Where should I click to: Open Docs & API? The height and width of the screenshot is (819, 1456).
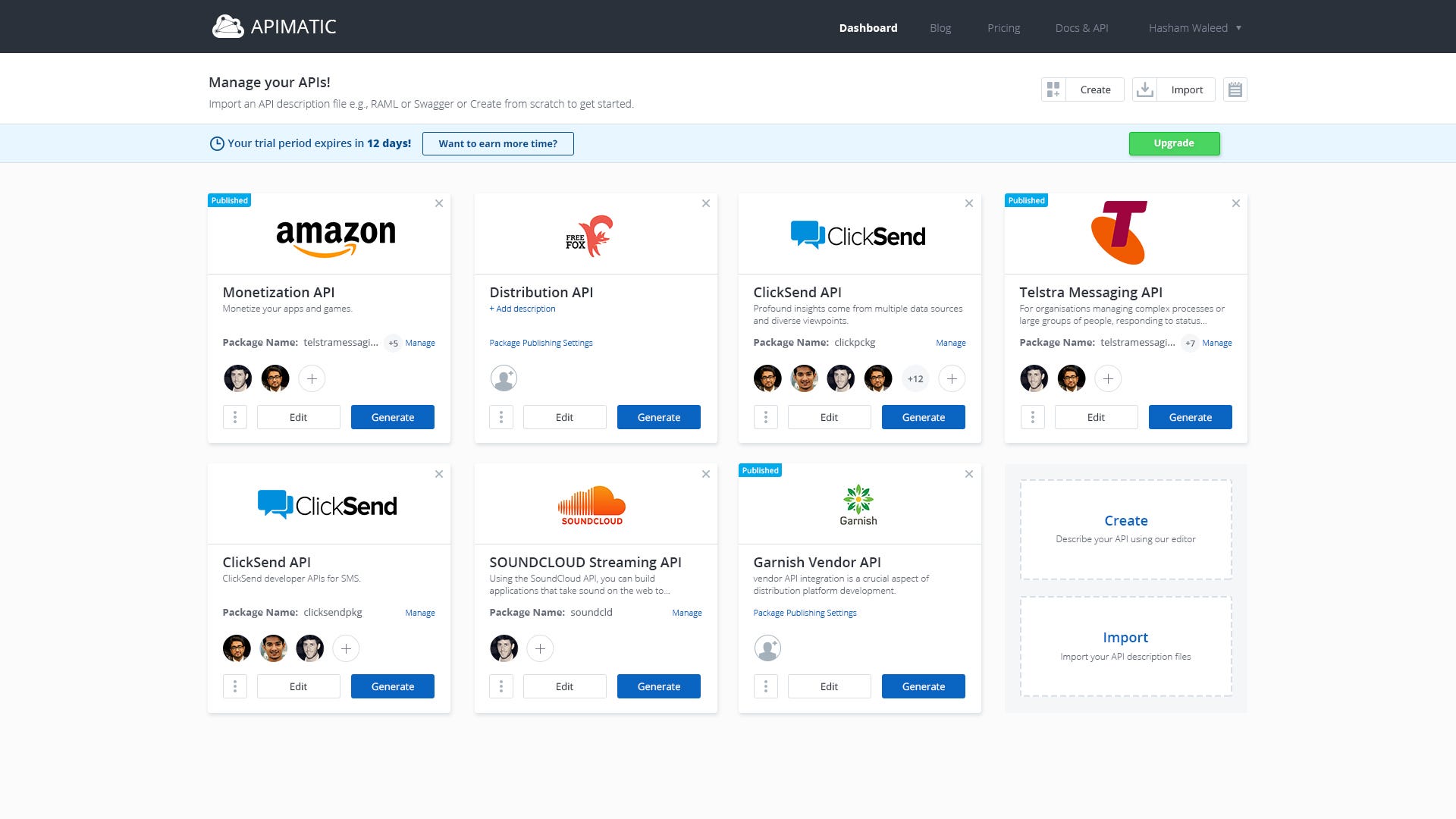1081,28
